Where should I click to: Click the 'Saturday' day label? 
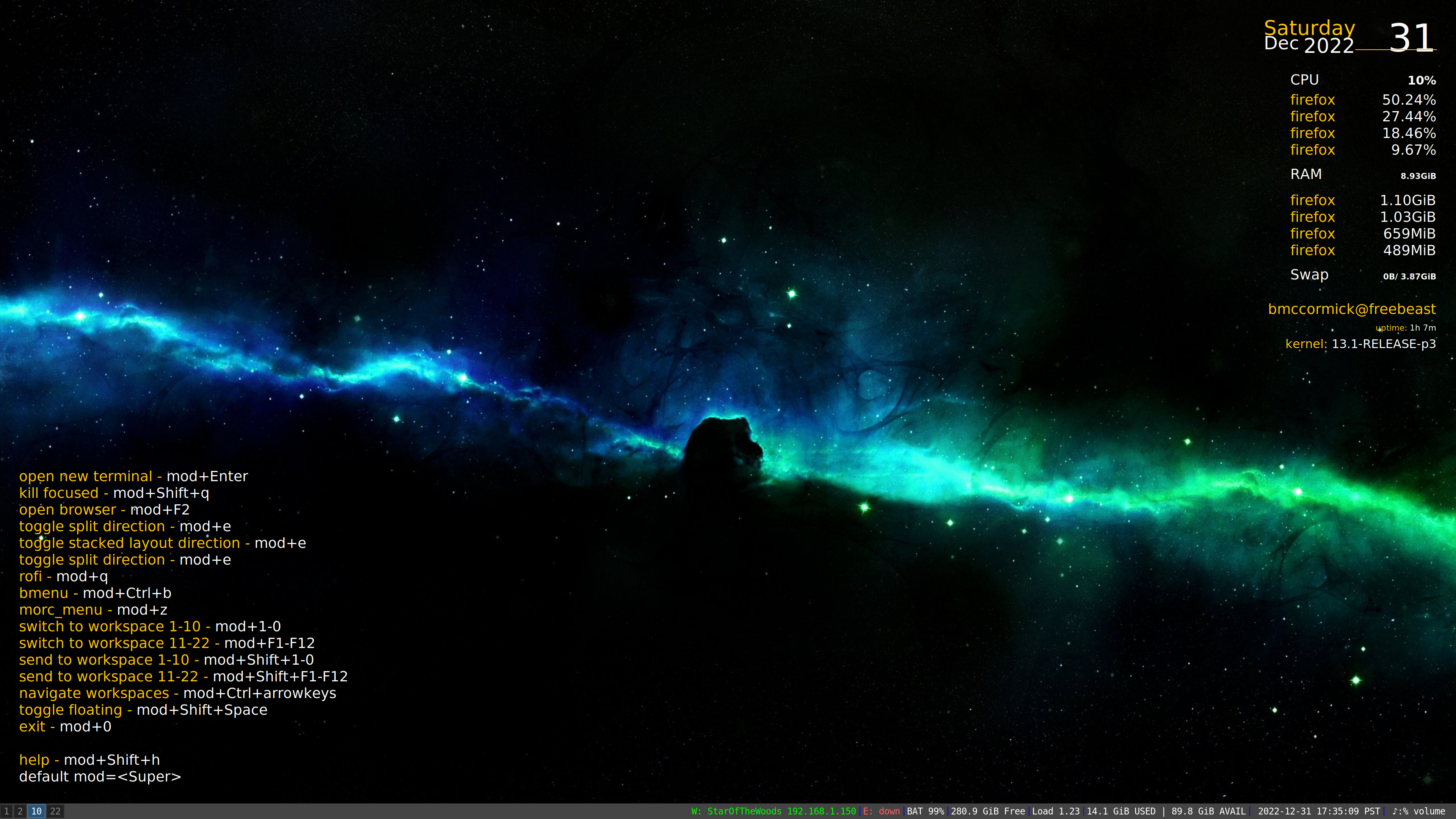coord(1309,28)
